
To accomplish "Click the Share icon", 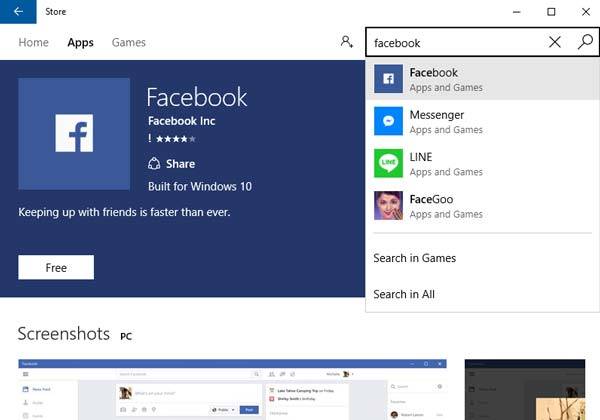I will (154, 164).
